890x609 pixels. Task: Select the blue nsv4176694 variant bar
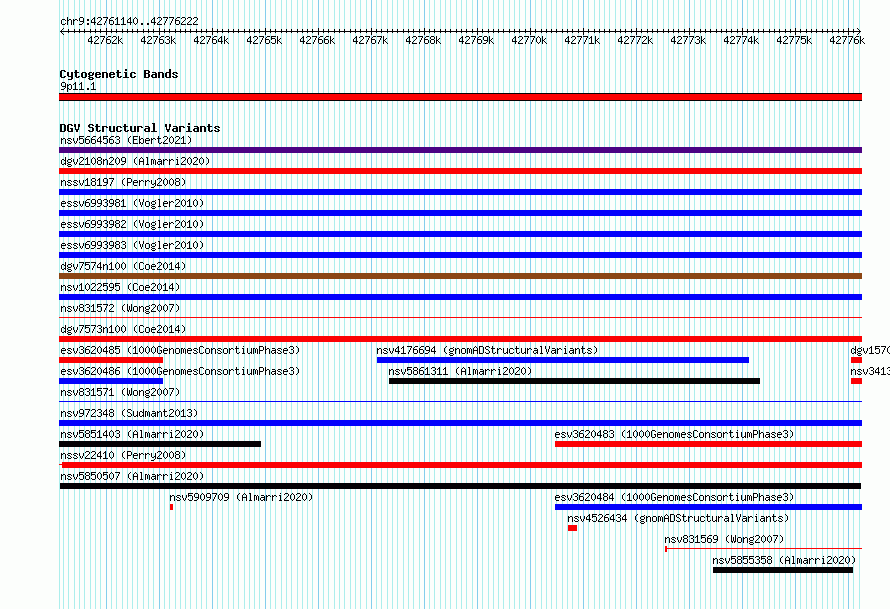[563, 360]
